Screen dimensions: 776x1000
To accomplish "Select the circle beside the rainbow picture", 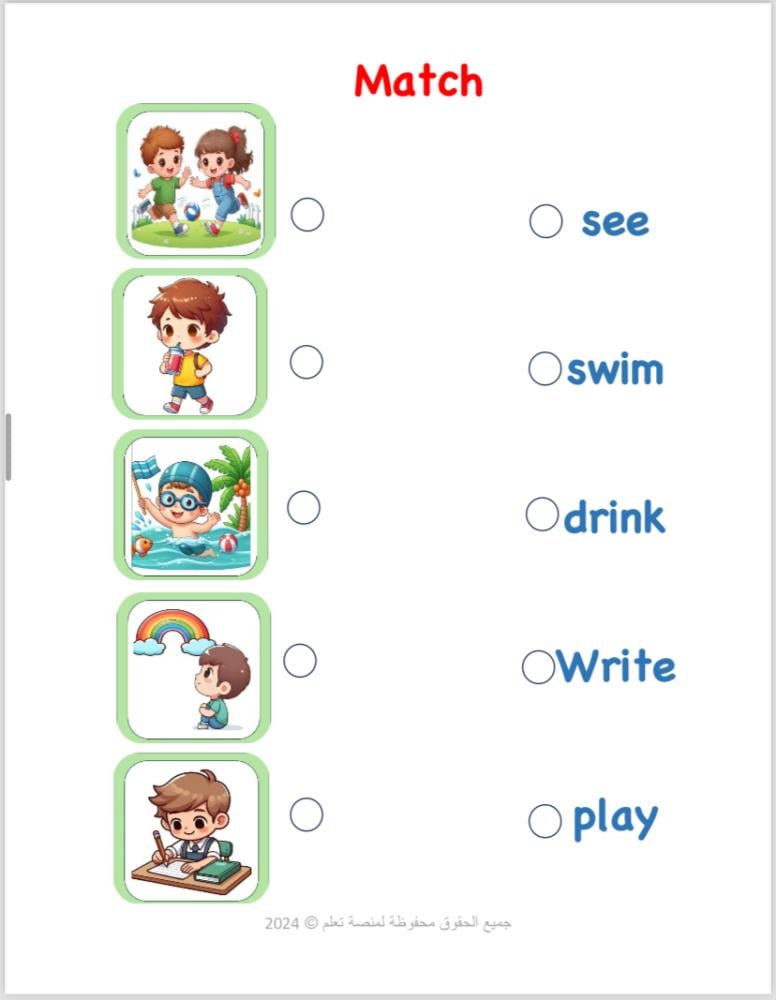I will click(300, 661).
